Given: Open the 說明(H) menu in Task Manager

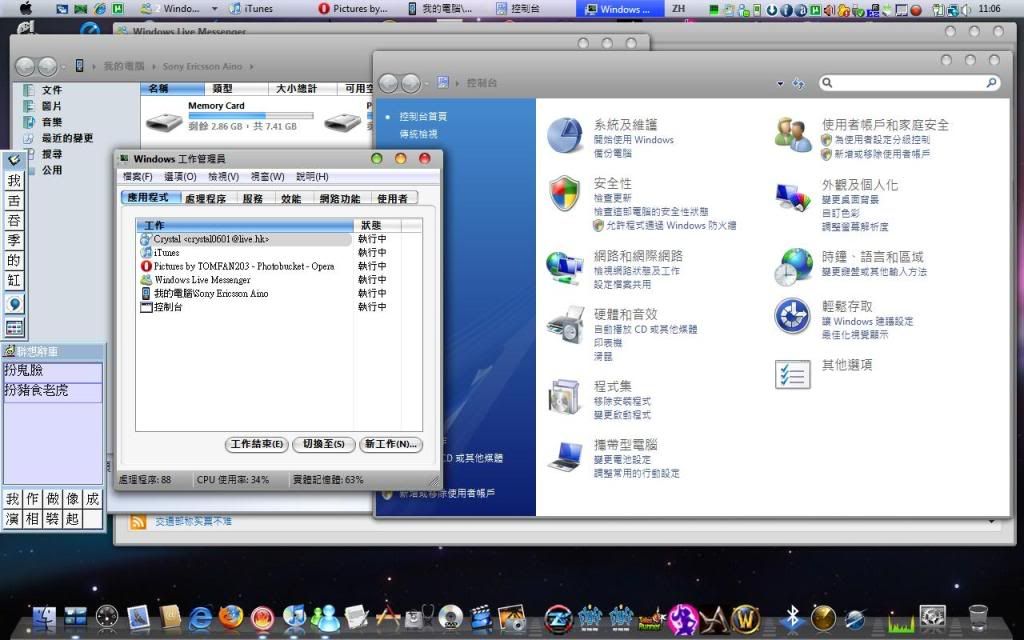Looking at the screenshot, I should coord(312,176).
